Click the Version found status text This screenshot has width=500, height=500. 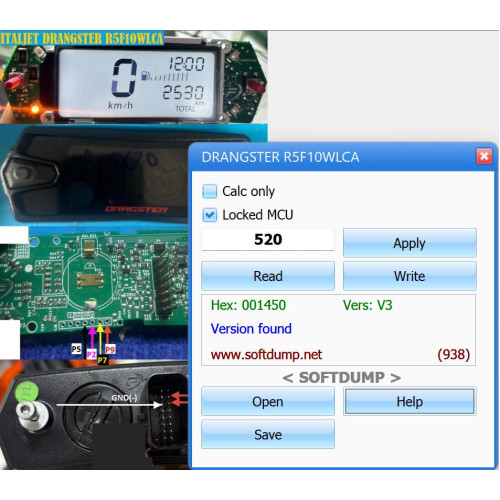point(251,329)
